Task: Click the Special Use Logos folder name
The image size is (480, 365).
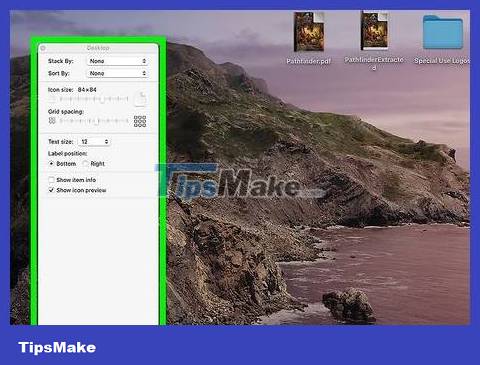Action: pyautogui.click(x=442, y=61)
